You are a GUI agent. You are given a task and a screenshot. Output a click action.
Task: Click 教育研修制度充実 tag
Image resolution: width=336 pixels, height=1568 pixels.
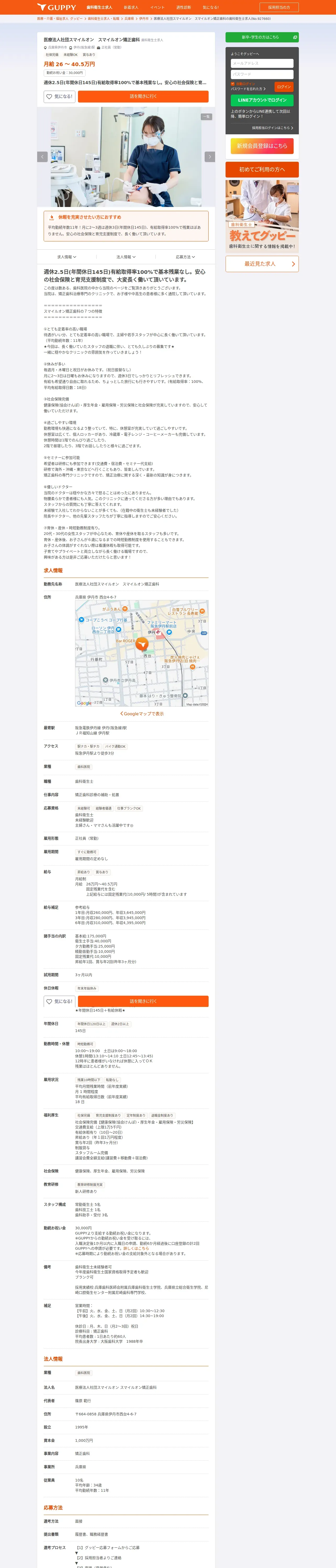click(x=90, y=1185)
